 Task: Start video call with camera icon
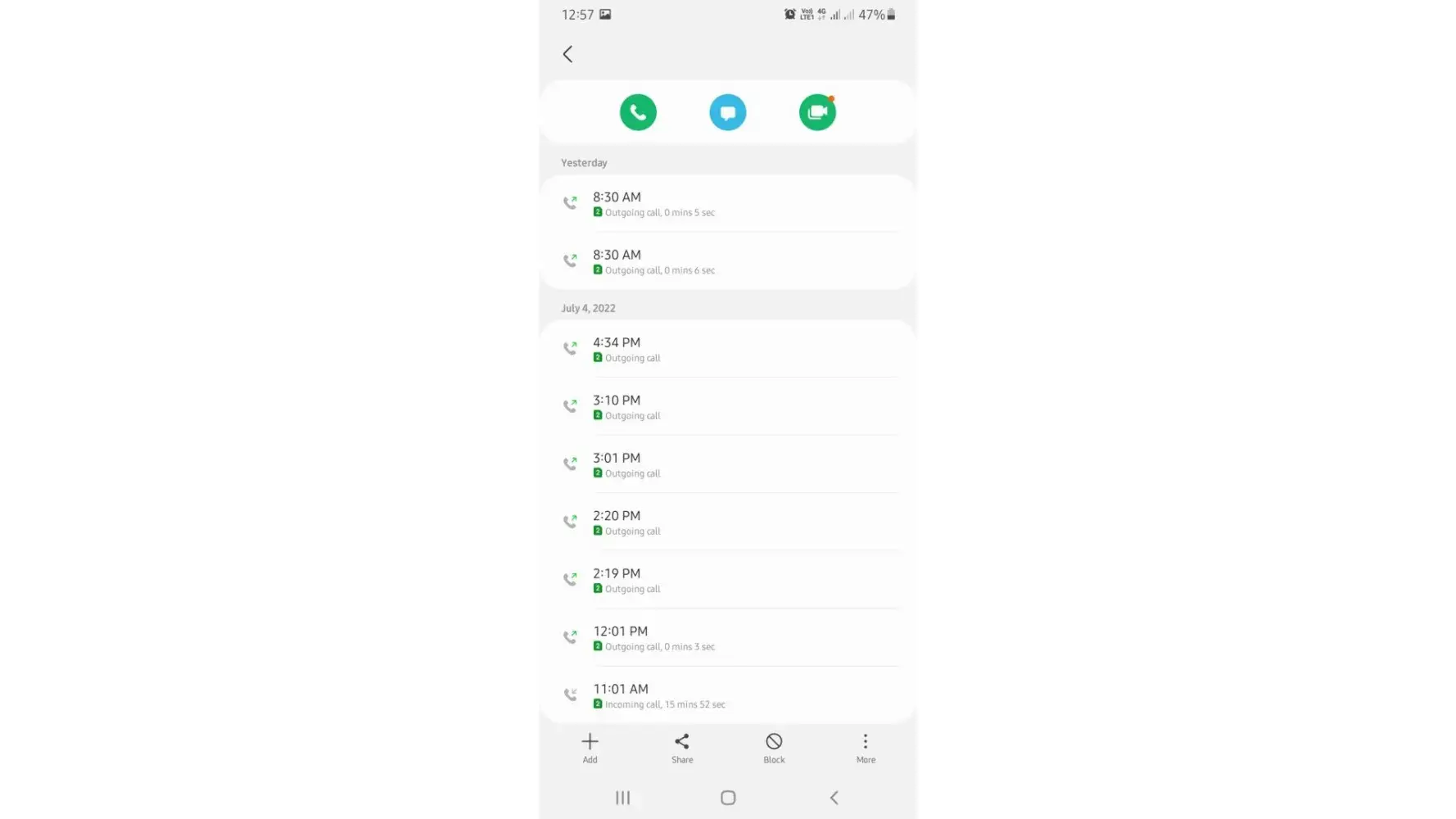tap(817, 112)
